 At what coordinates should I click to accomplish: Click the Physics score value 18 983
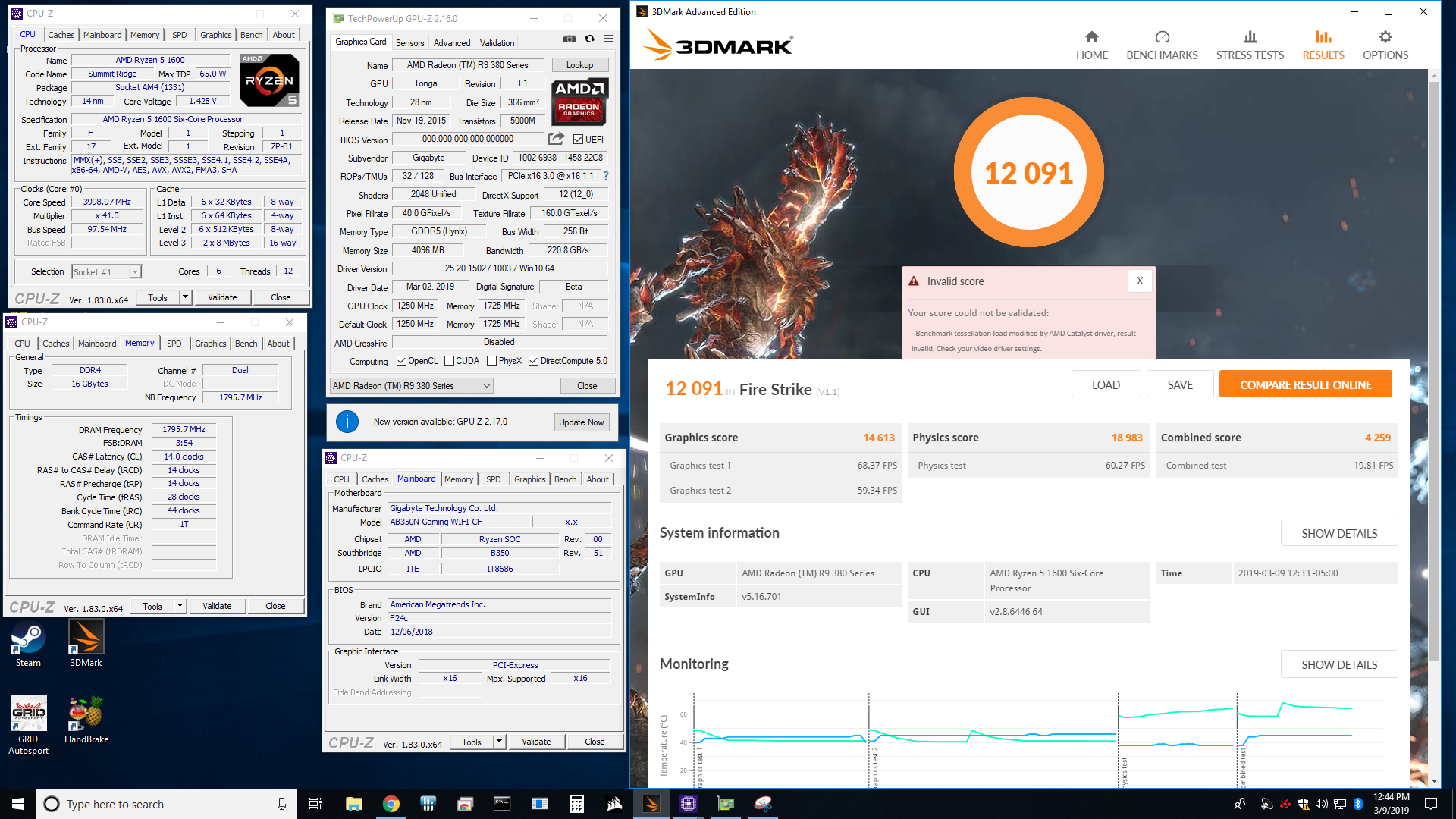(x=1127, y=438)
